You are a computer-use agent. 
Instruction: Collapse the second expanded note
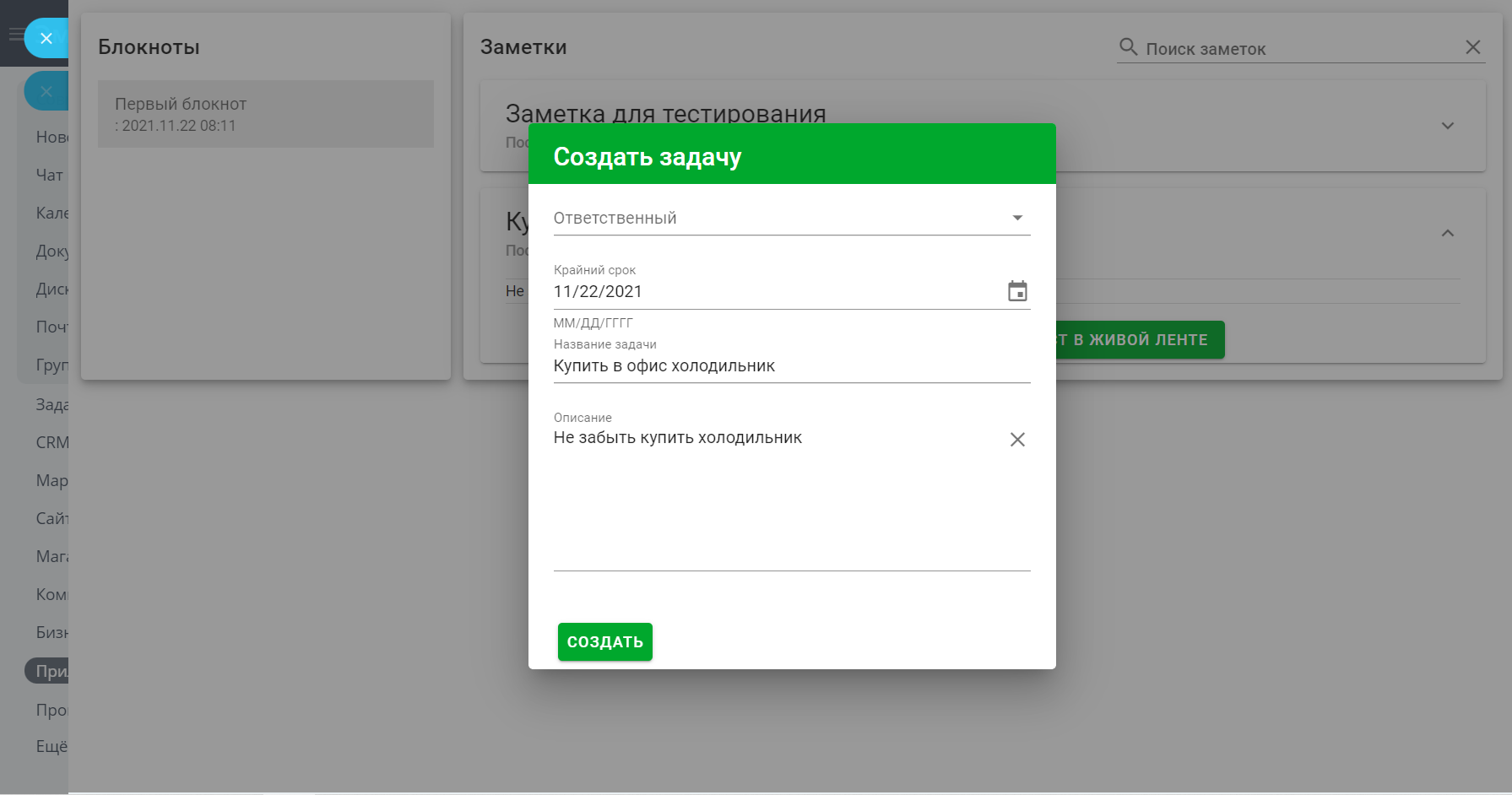click(x=1447, y=233)
